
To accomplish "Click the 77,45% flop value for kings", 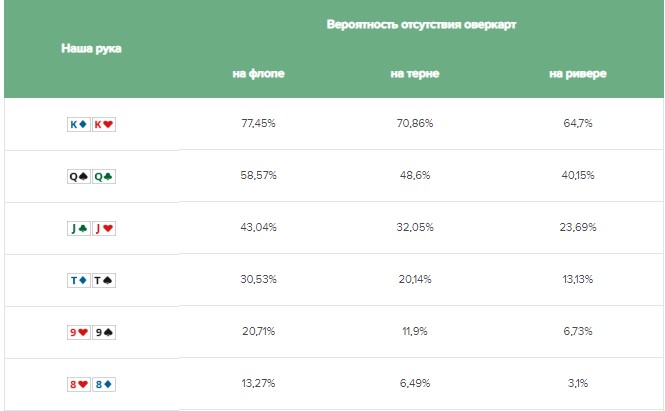I will [x=258, y=123].
